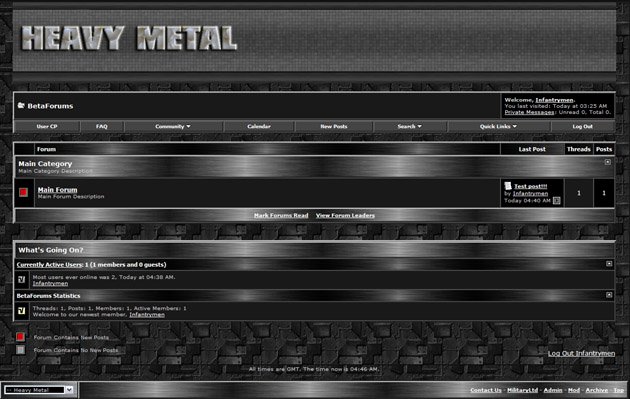
Task: Click the Heavy Metal logo banner
Action: (129, 38)
